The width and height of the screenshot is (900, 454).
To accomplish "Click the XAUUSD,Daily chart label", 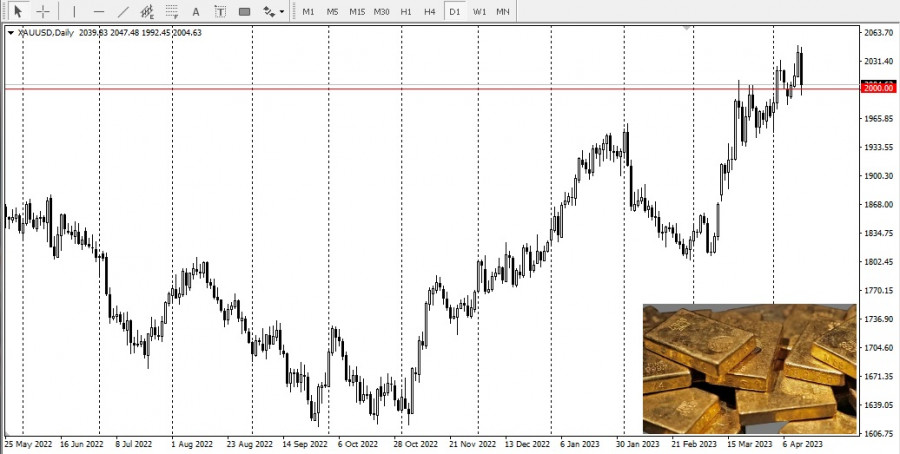I will (x=46, y=33).
